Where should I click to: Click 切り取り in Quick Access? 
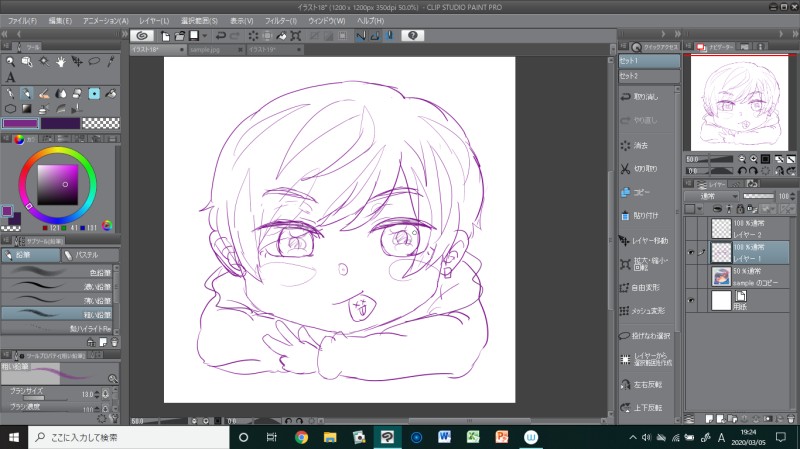pos(646,168)
